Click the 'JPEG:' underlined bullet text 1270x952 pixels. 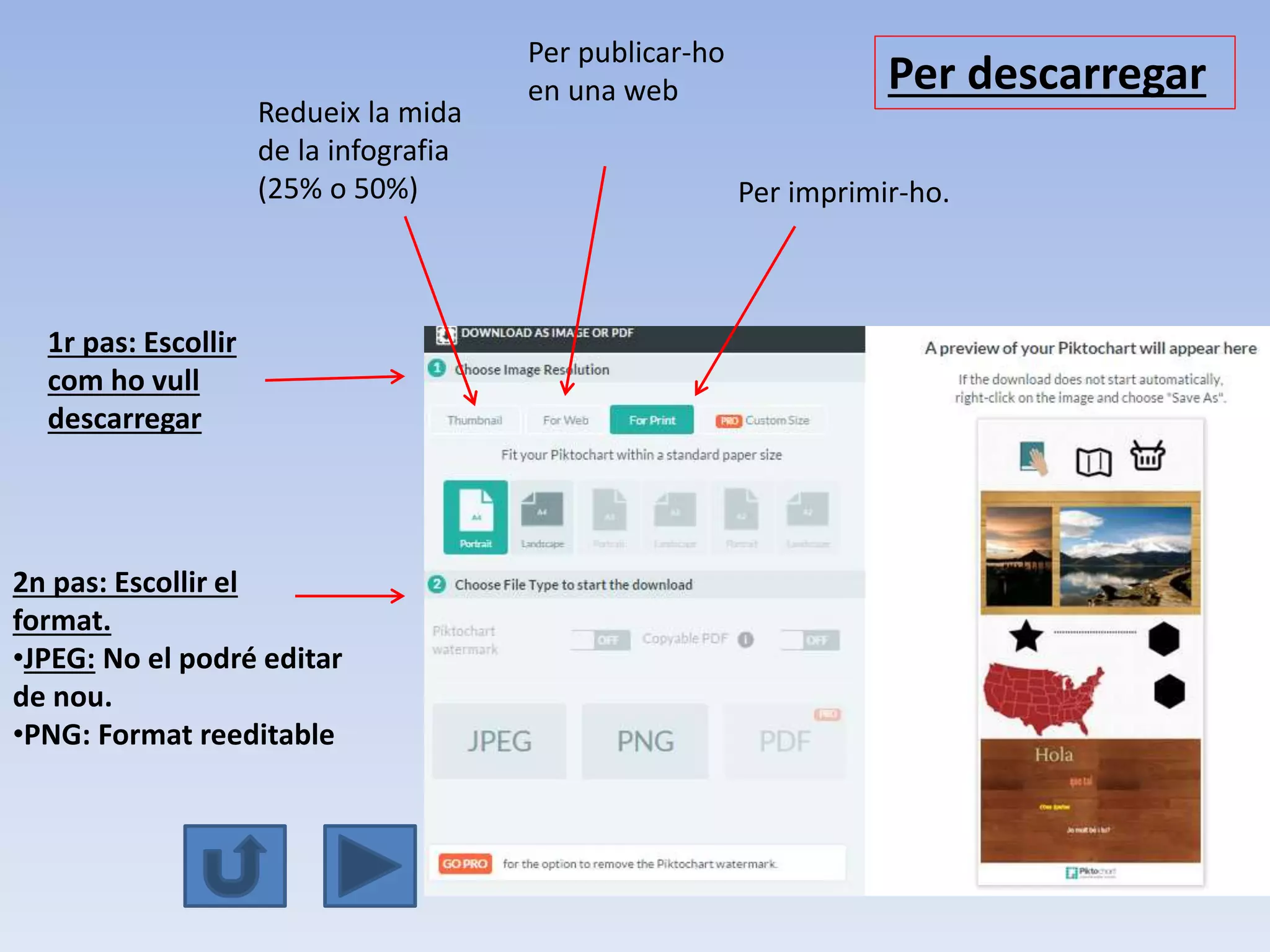click(x=59, y=659)
